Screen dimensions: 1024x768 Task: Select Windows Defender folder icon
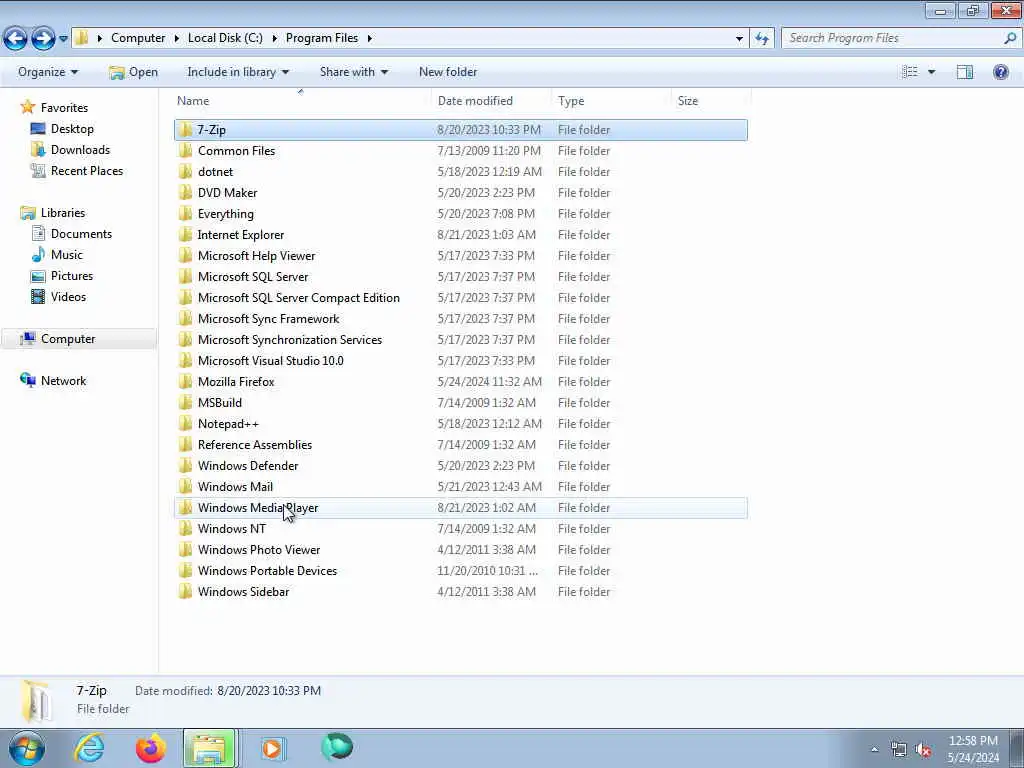(x=185, y=466)
